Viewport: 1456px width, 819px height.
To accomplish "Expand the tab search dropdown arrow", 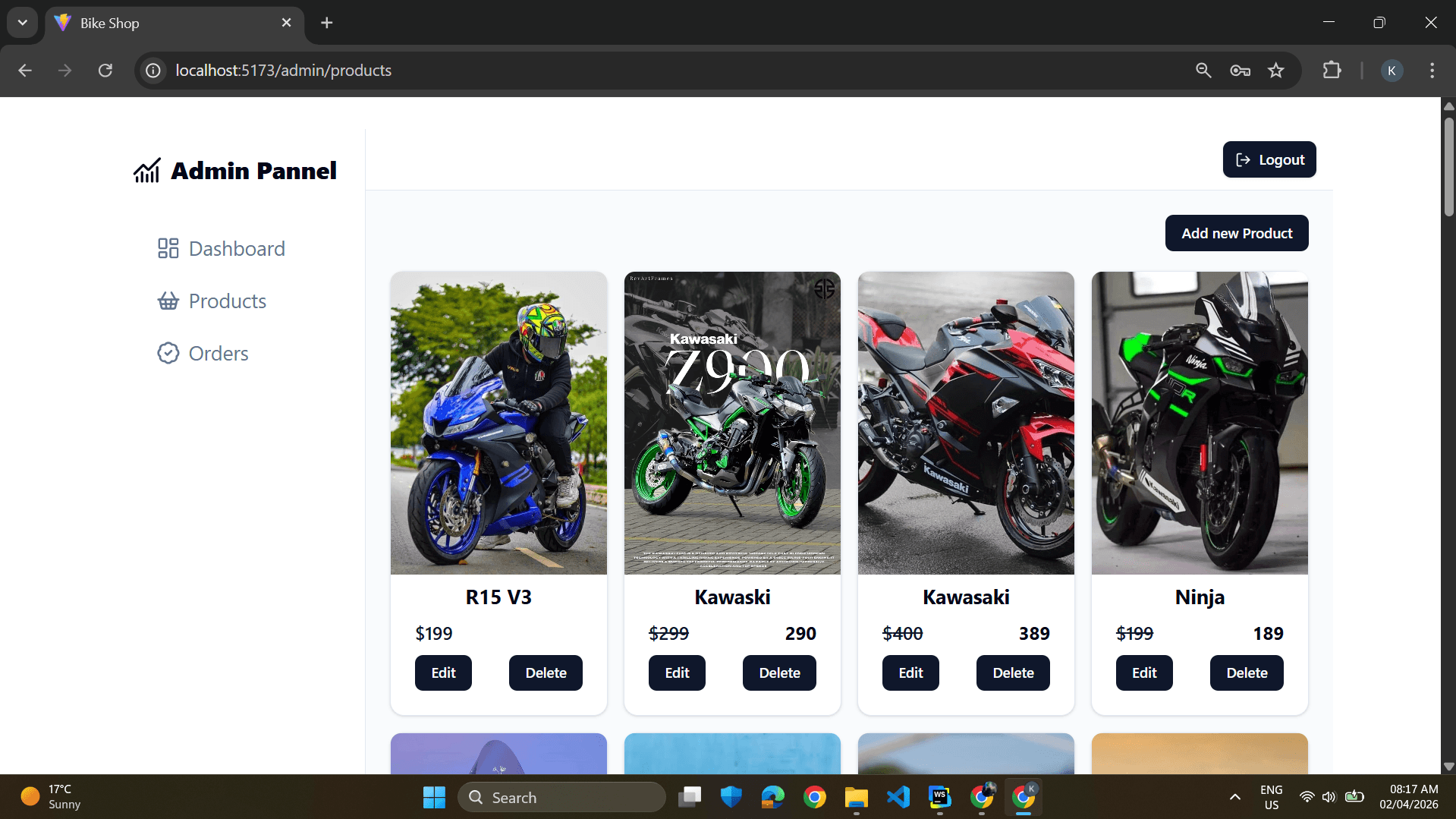I will (23, 23).
